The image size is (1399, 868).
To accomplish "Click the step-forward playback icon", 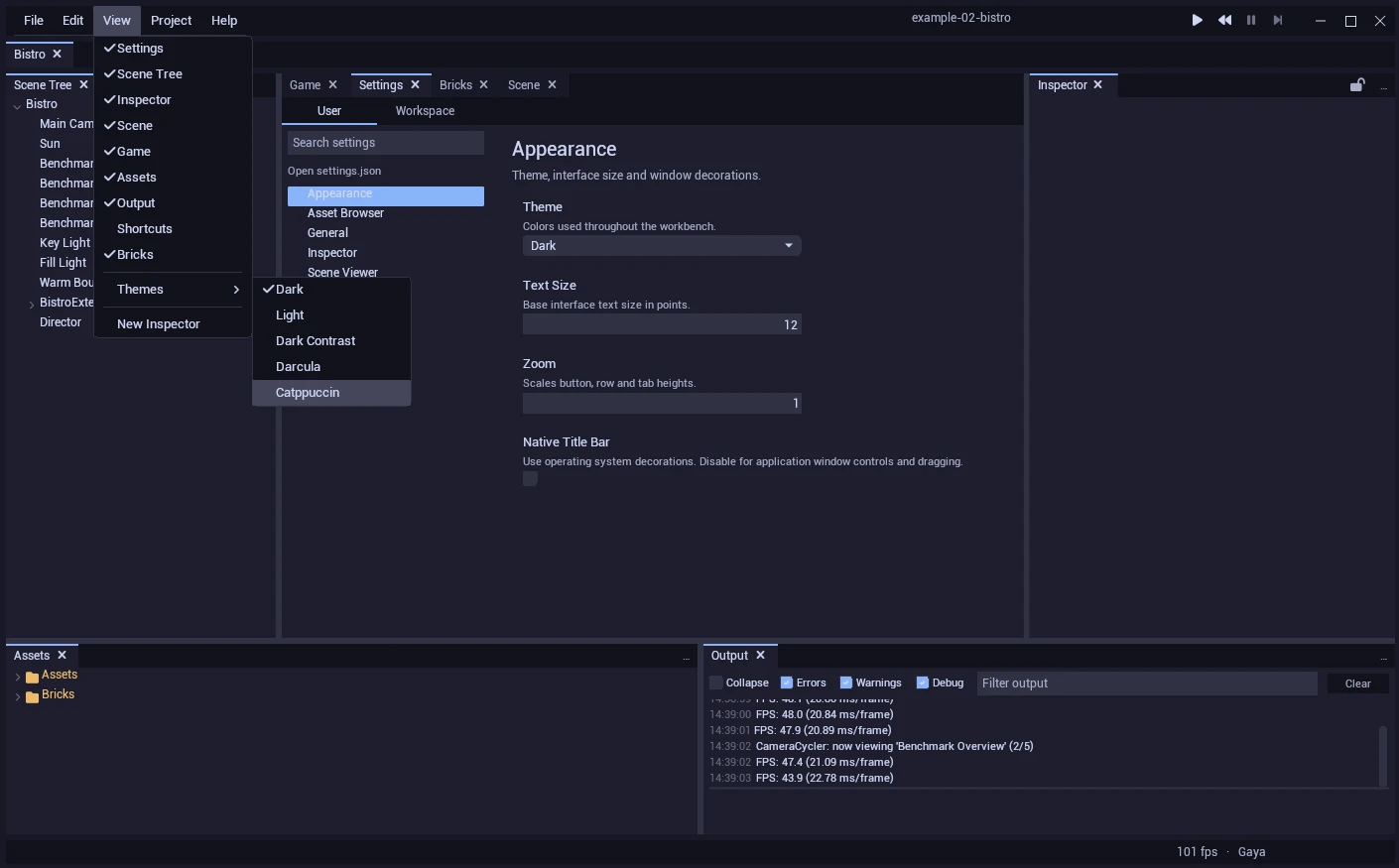I will (1278, 20).
